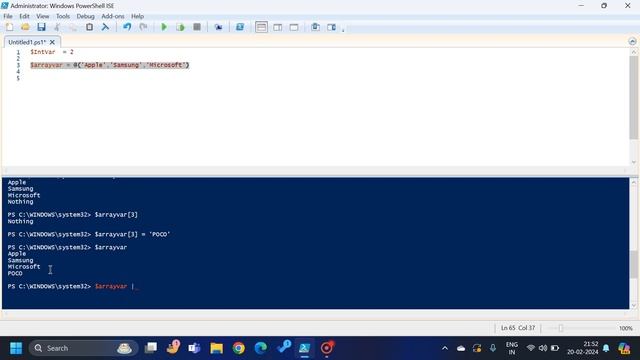Screen dimensions: 640x360
Task: Open the Help menu
Action: point(138,16)
